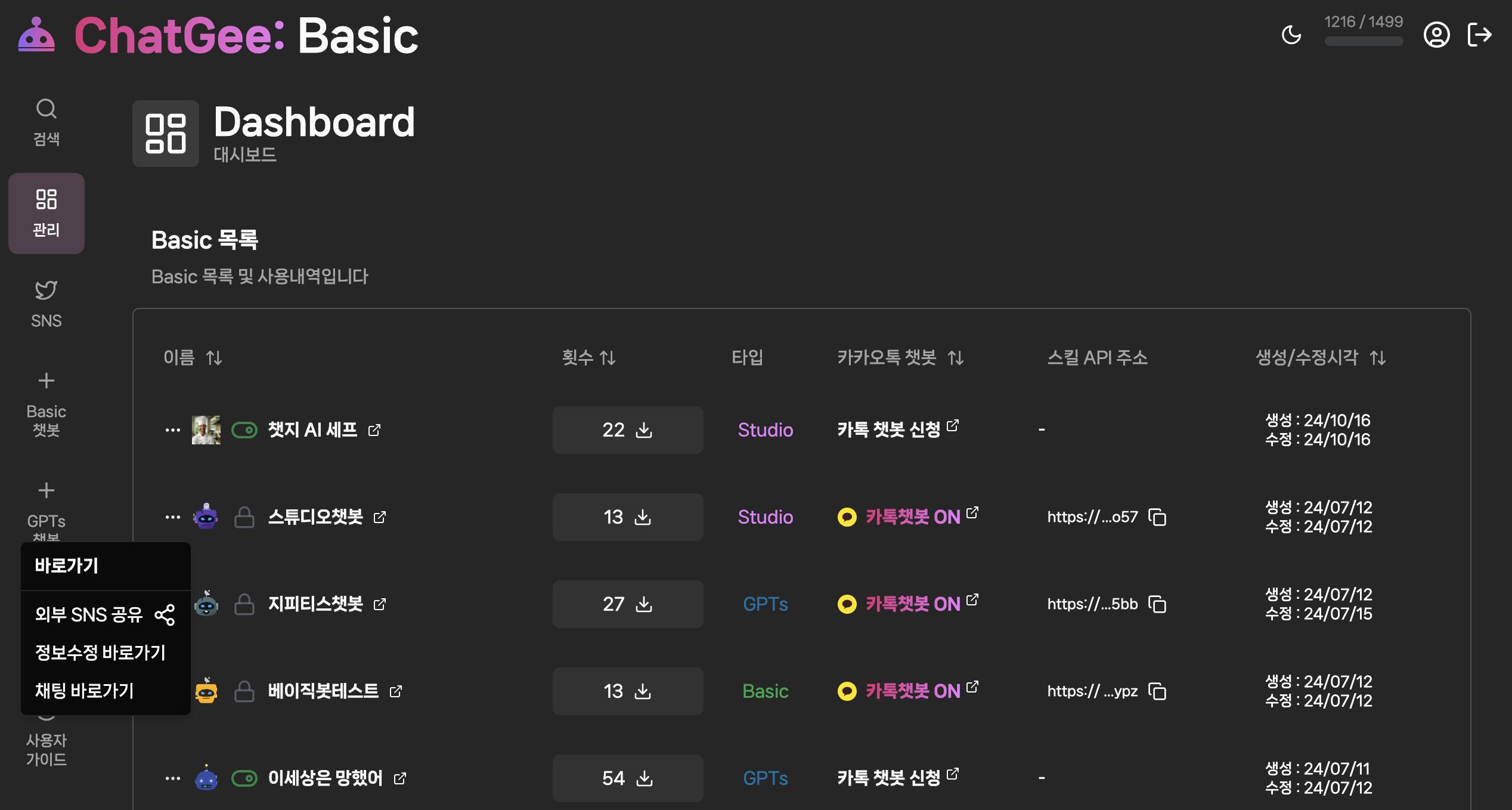Sort by 생성/수정시각 column
This screenshot has height=810, width=1512.
[1378, 358]
